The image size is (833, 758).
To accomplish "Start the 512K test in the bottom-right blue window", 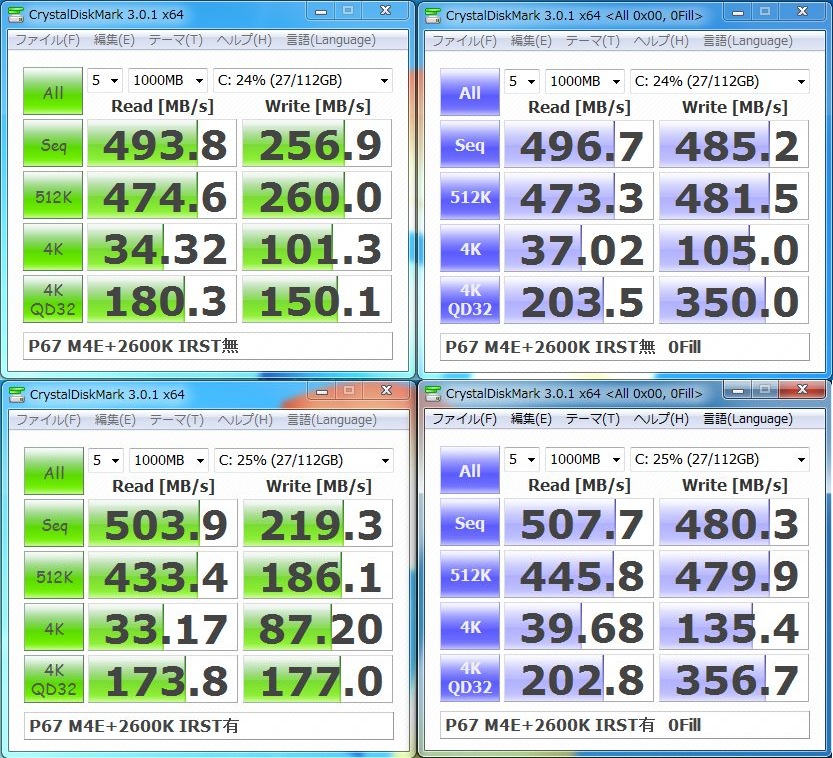I will point(470,574).
